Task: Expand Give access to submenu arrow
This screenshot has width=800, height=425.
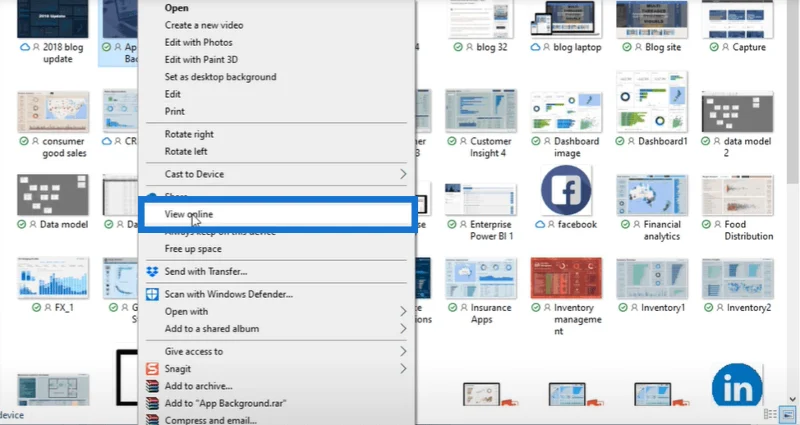Action: click(x=403, y=352)
